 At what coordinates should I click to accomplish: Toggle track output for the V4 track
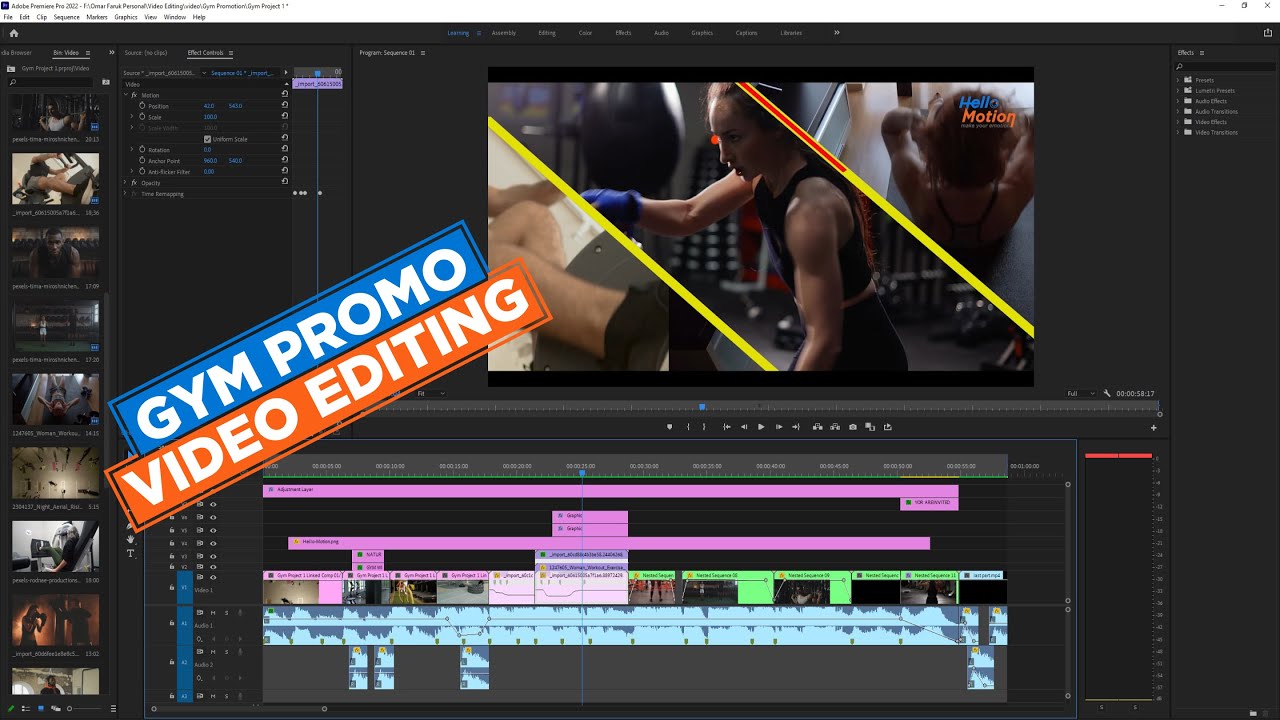coord(213,543)
